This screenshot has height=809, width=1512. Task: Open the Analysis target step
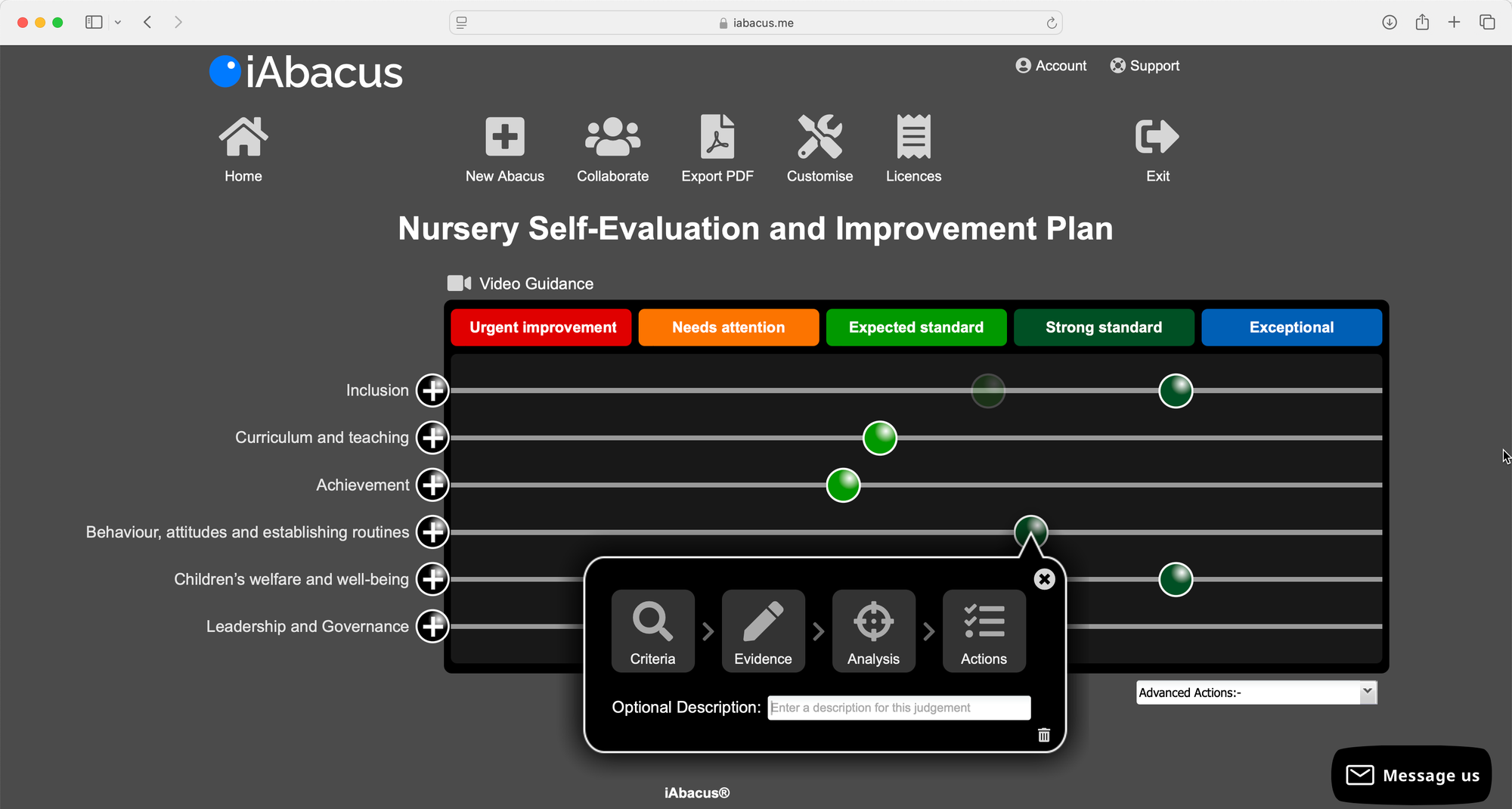tap(873, 631)
